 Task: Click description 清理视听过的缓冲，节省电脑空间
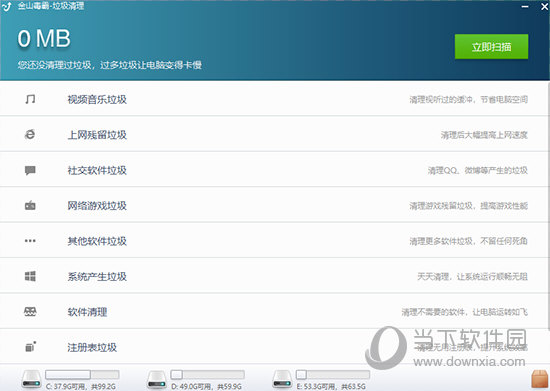point(469,100)
